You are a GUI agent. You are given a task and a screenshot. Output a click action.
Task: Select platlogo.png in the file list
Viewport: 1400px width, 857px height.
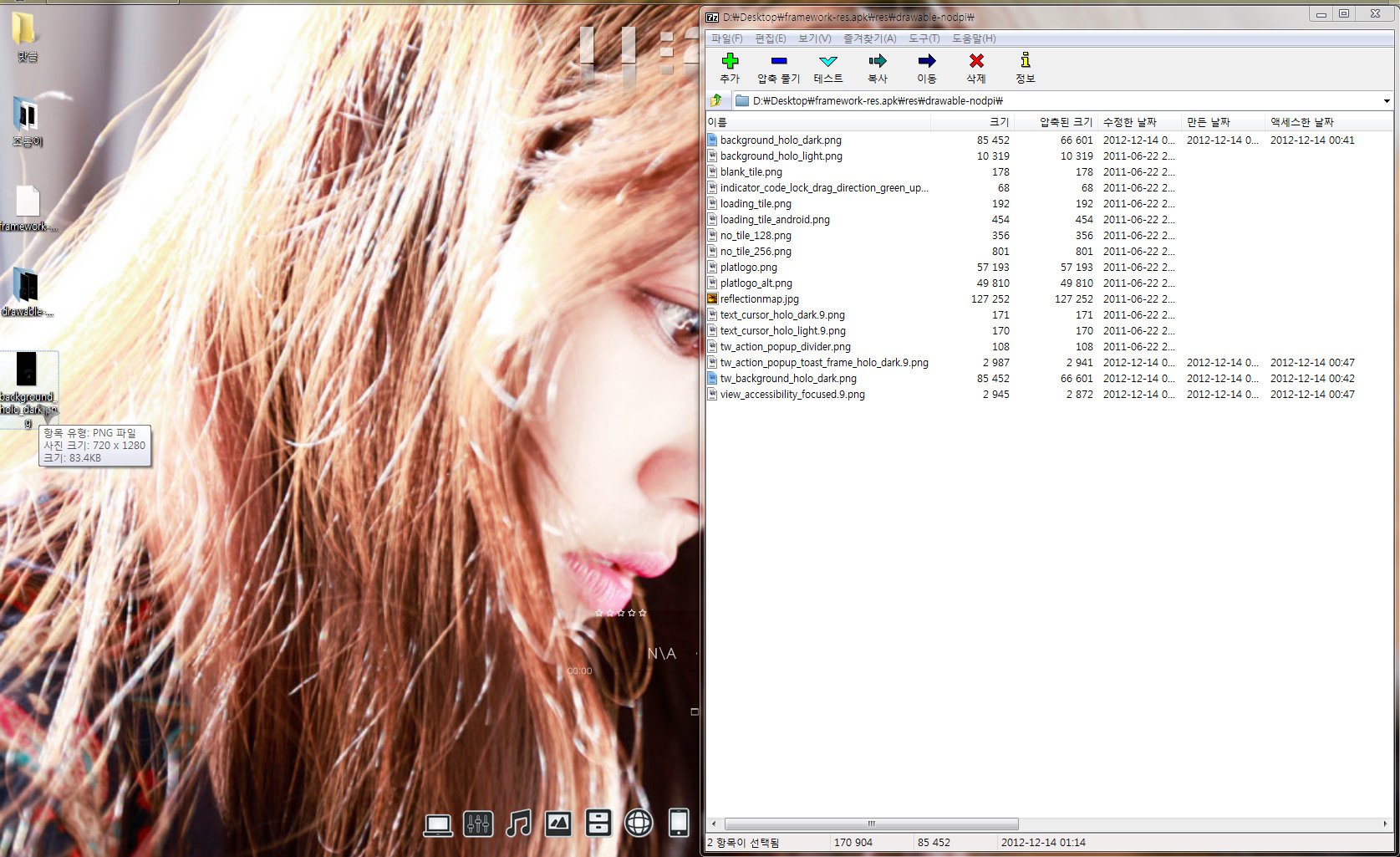point(748,268)
